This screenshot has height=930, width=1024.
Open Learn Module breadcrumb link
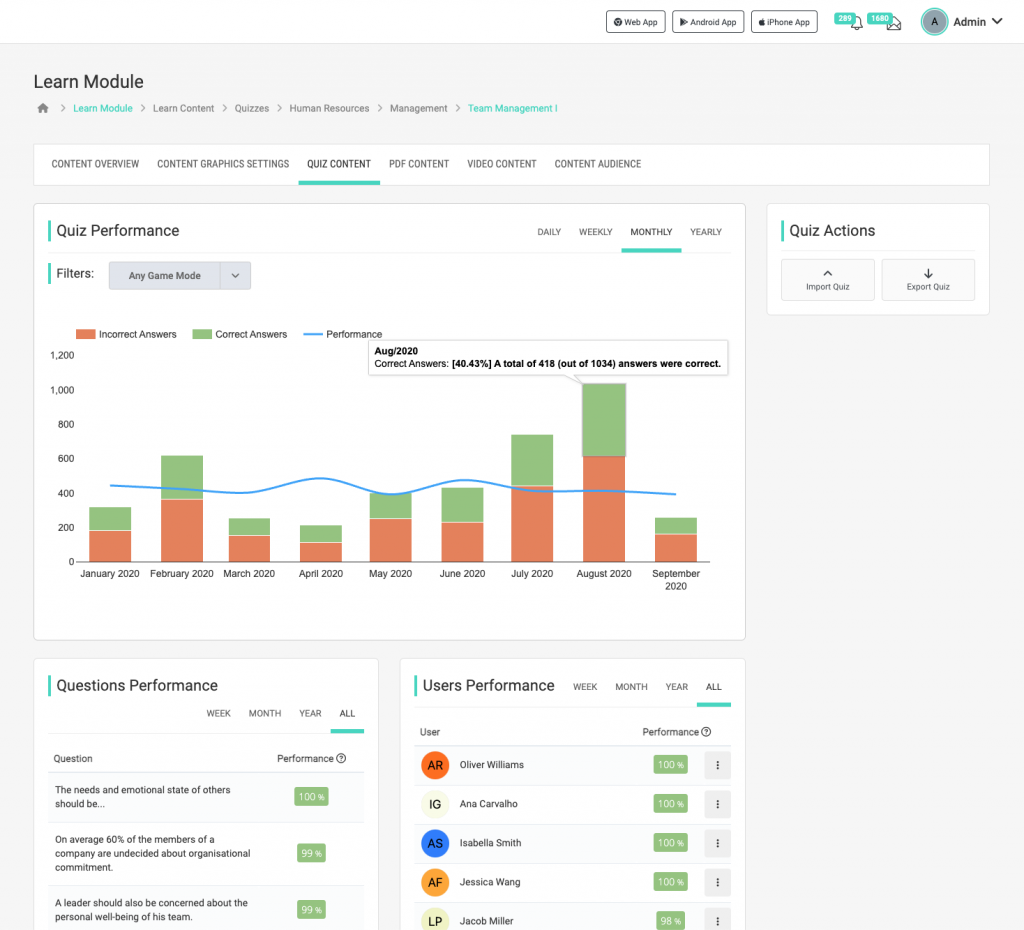tap(102, 108)
